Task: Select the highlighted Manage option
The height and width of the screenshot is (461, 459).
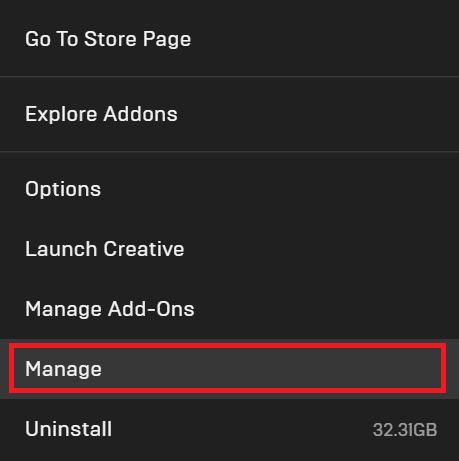Action: pos(229,369)
